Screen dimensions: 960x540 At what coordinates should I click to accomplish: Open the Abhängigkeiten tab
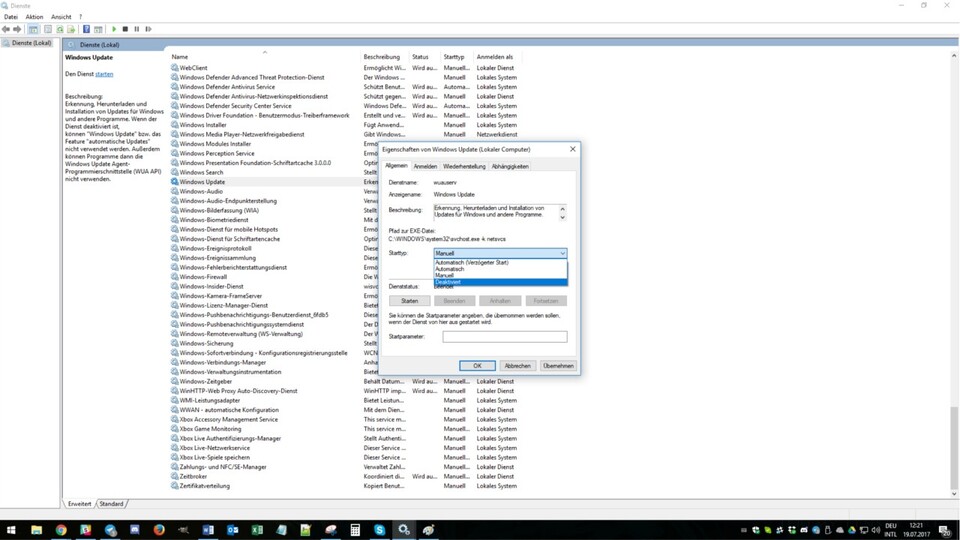click(510, 166)
